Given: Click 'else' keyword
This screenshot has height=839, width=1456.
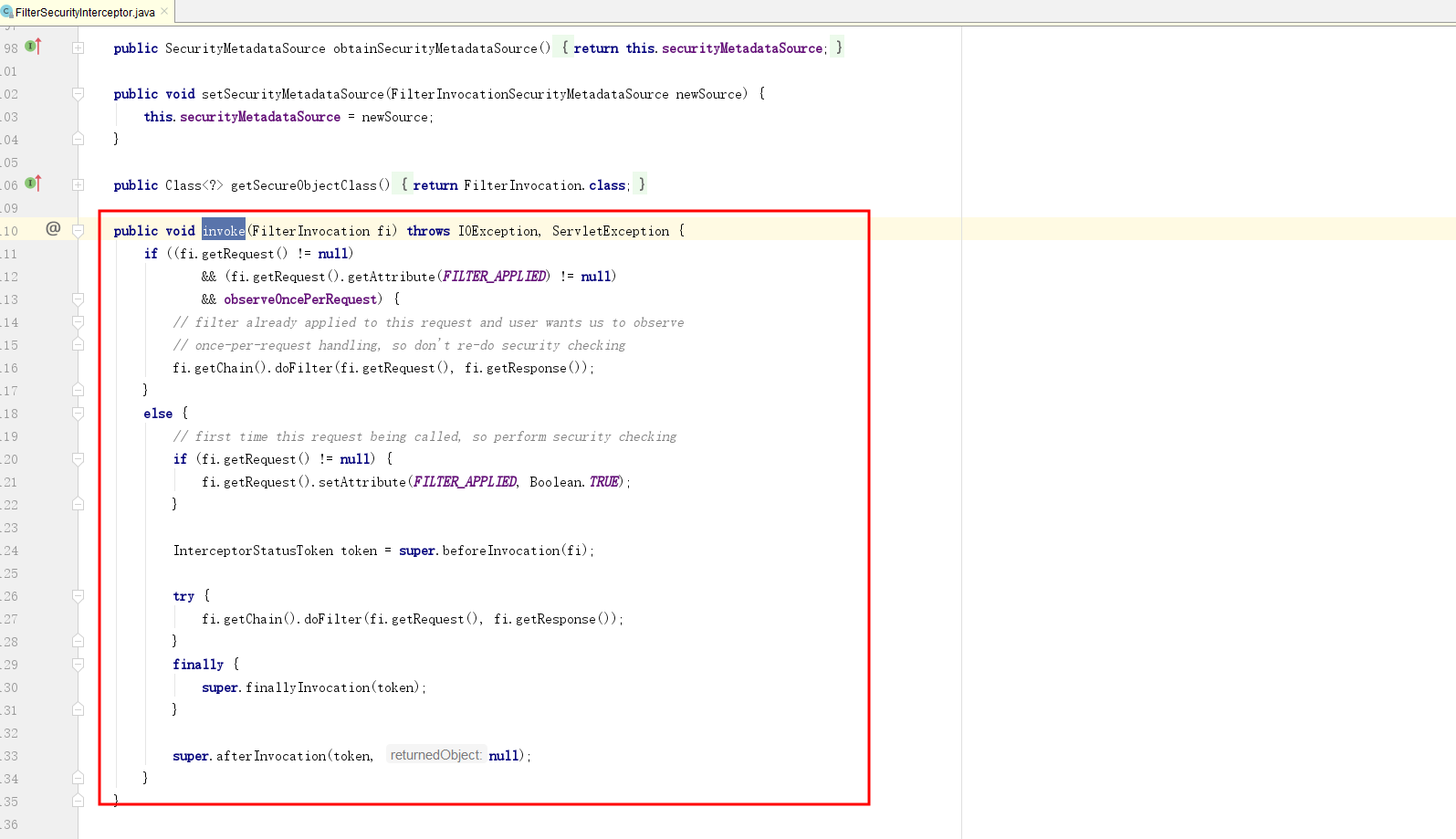Looking at the screenshot, I should 158,414.
